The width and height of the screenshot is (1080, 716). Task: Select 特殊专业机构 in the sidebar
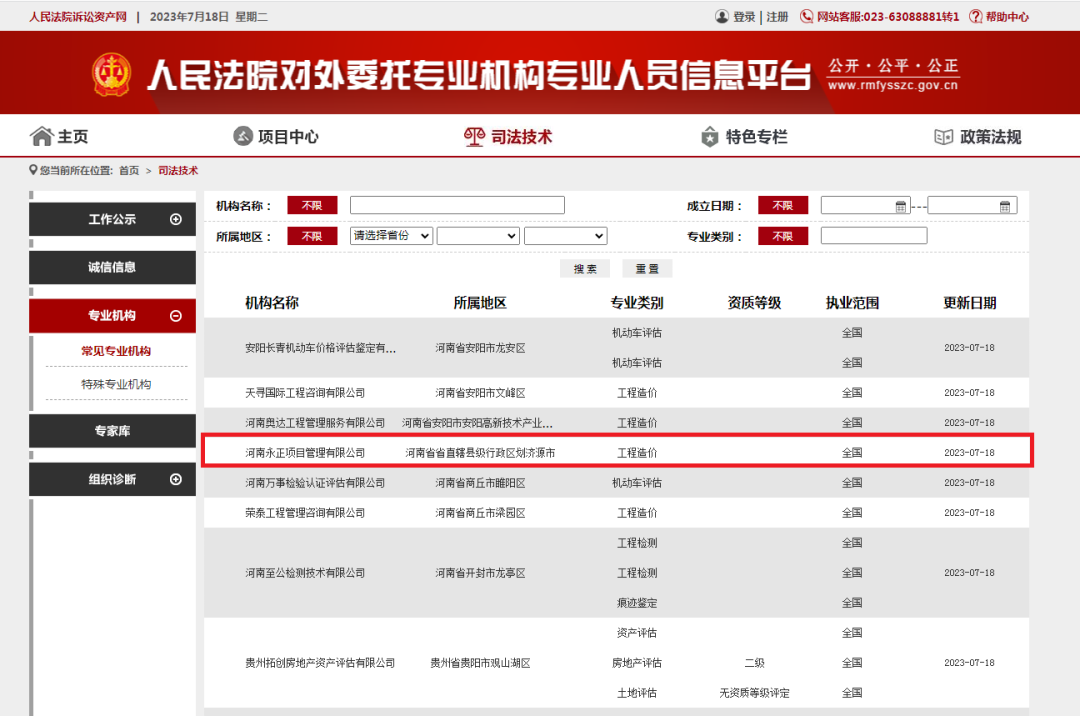(116, 384)
